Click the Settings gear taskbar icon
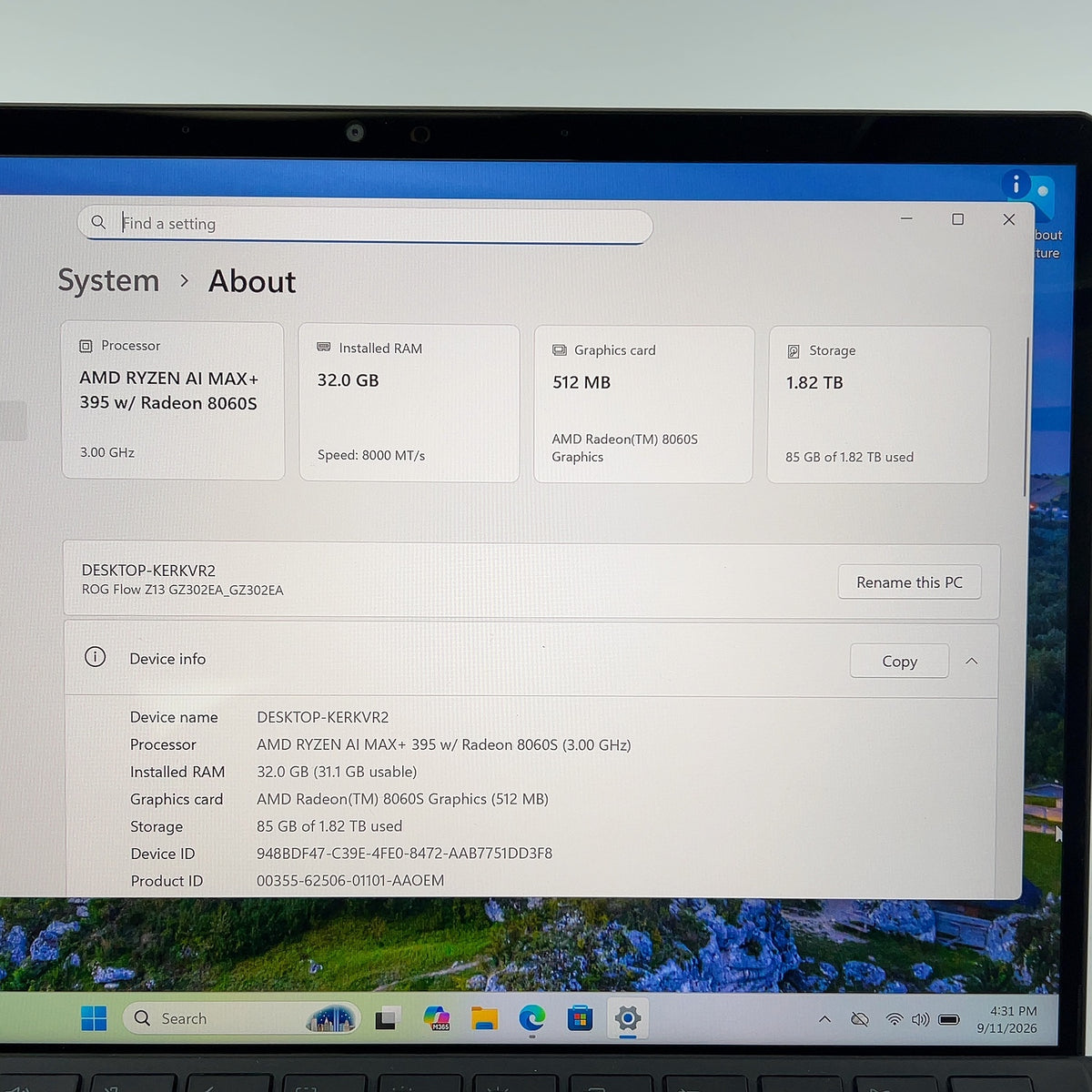Image resolution: width=1092 pixels, height=1092 pixels. coord(627,1018)
